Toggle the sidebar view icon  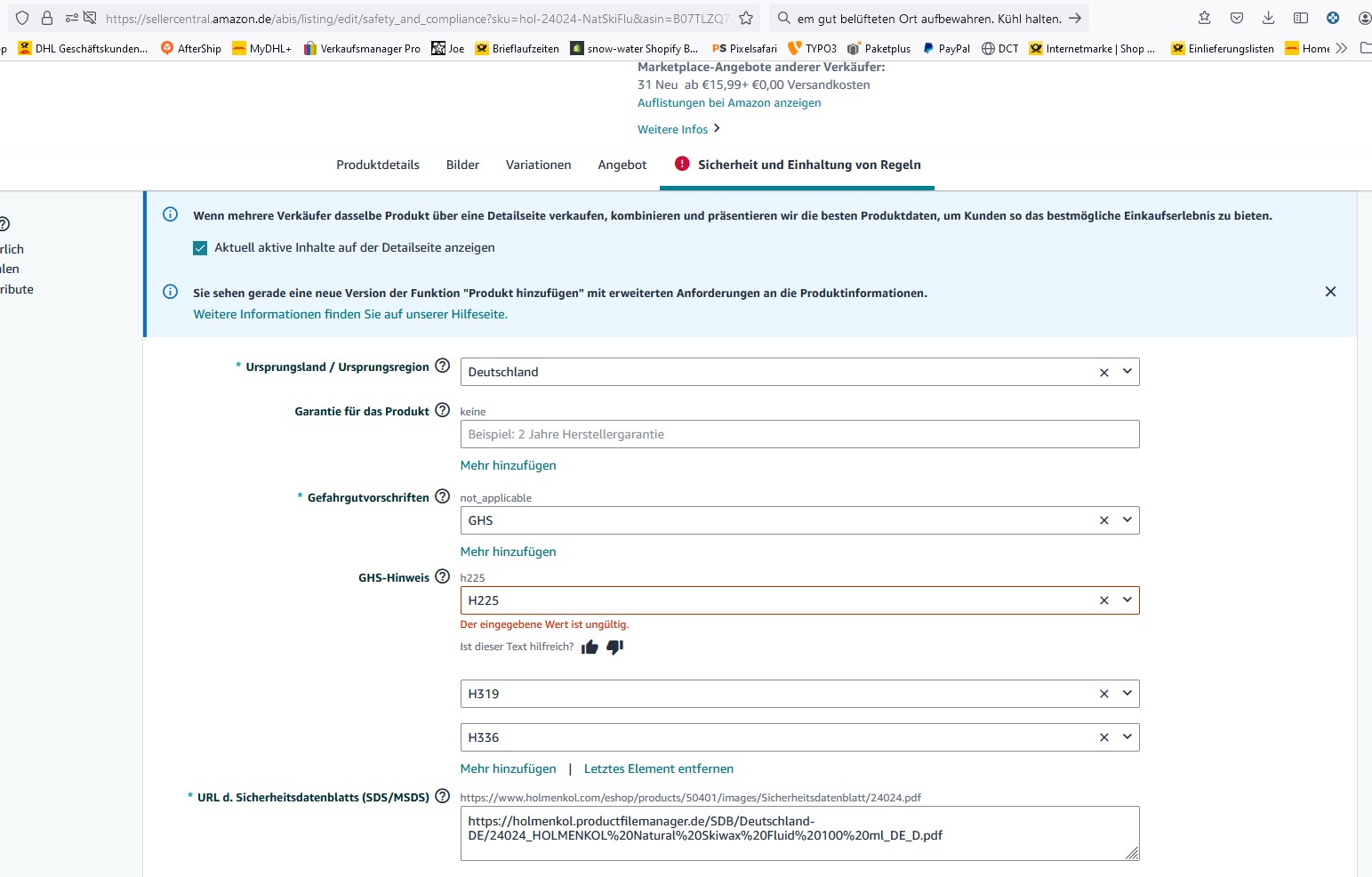[1301, 18]
